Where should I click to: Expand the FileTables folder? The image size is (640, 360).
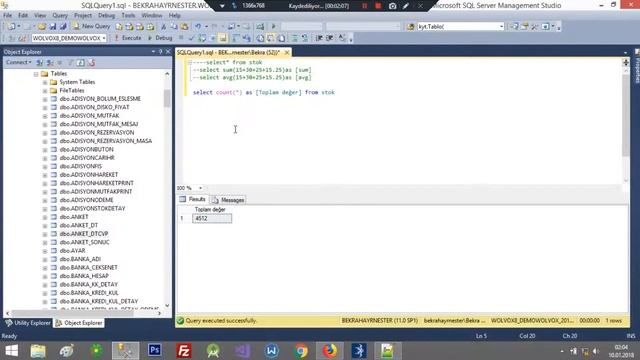coord(45,91)
